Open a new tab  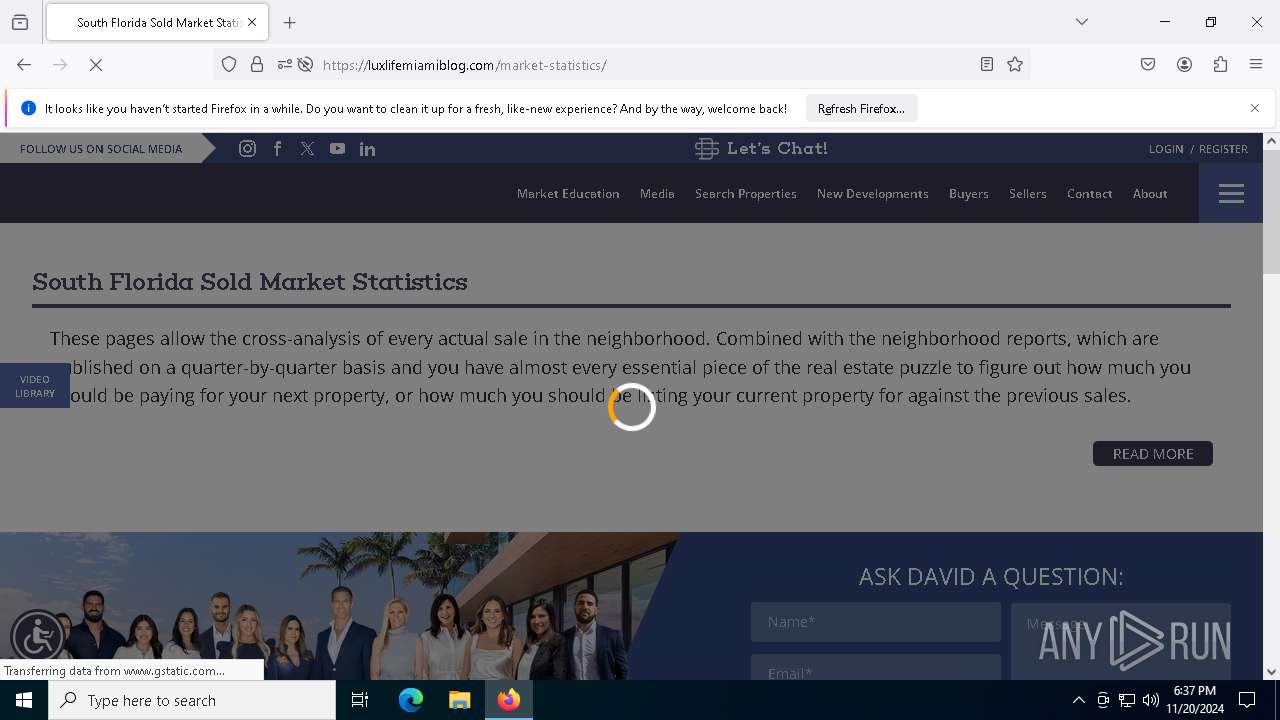click(x=290, y=22)
